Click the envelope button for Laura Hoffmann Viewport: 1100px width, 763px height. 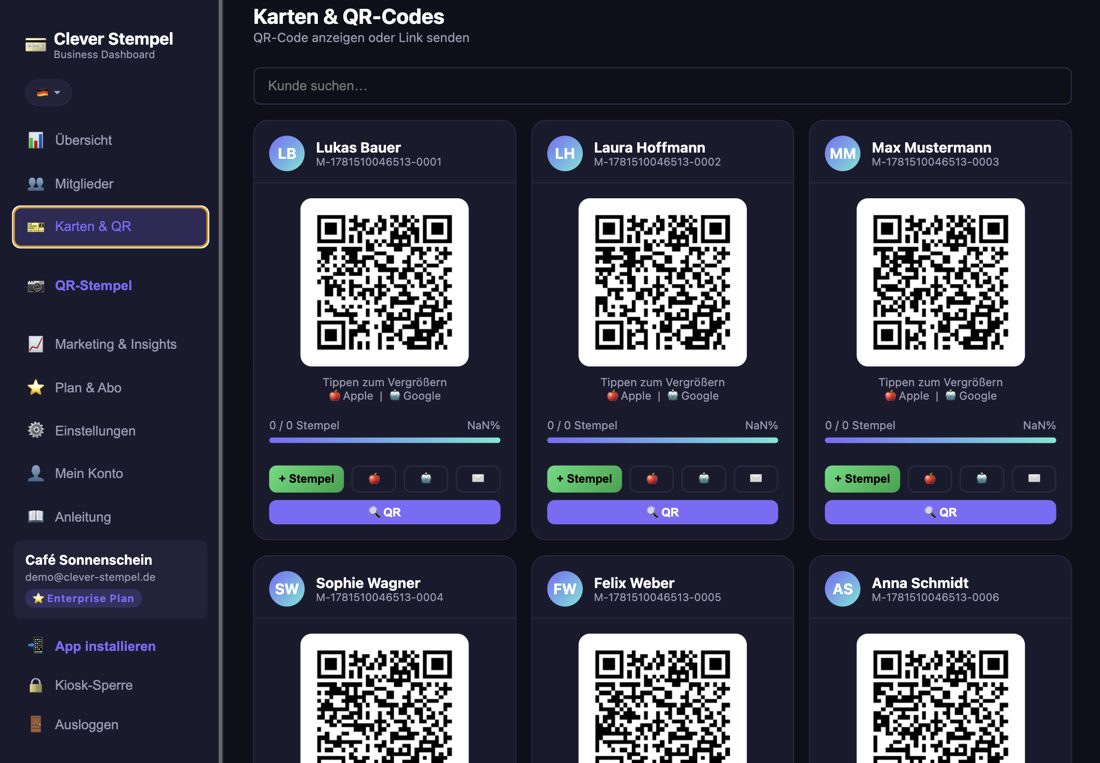(x=756, y=479)
